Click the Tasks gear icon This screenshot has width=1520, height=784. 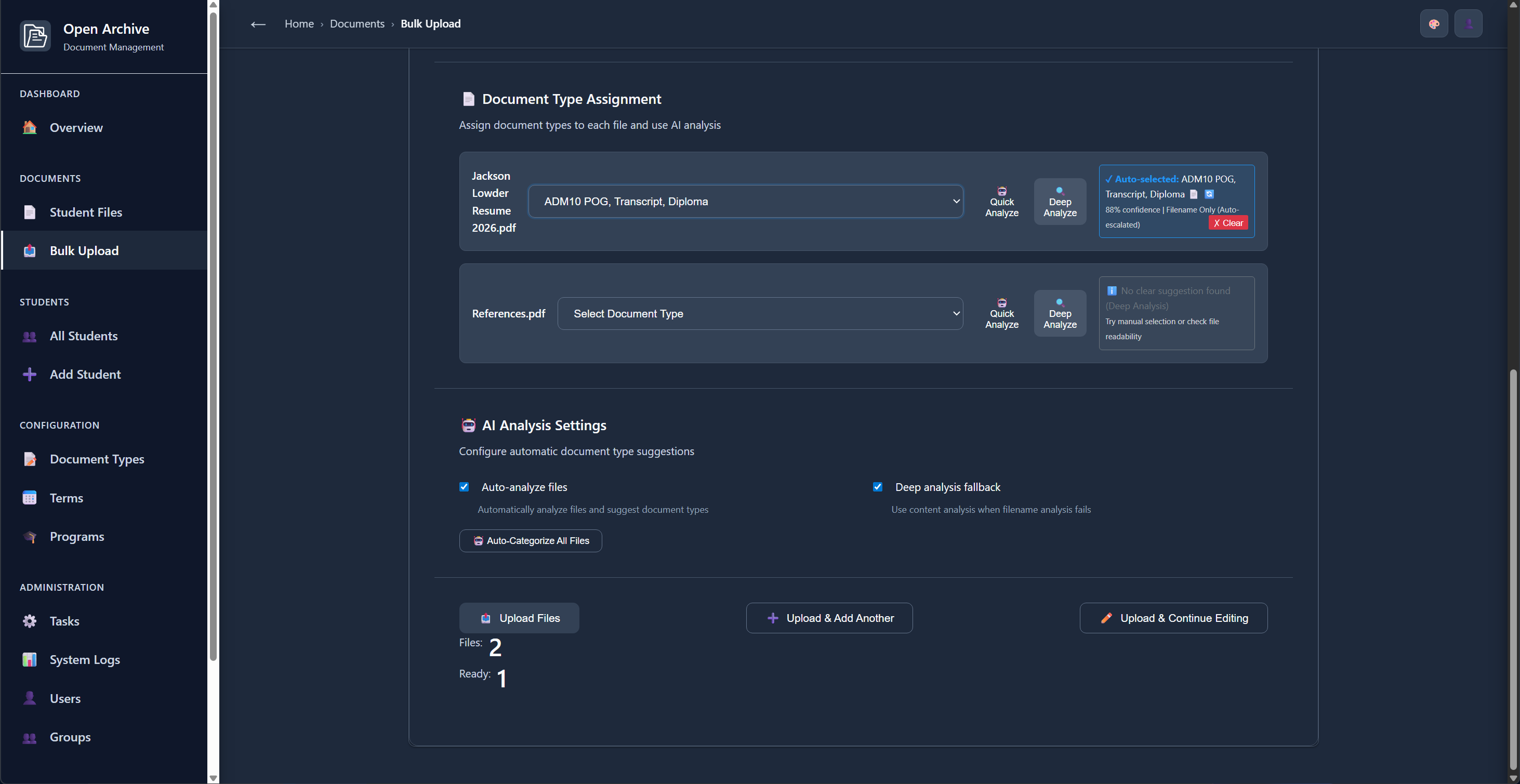[x=30, y=621]
